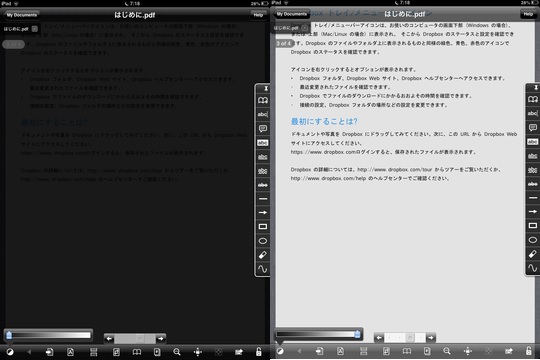Select the underline tool on the bright screen

coord(533,156)
